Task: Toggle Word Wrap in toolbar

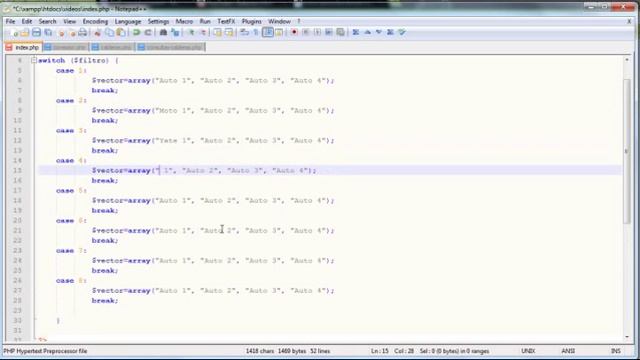Action: click(x=244, y=33)
